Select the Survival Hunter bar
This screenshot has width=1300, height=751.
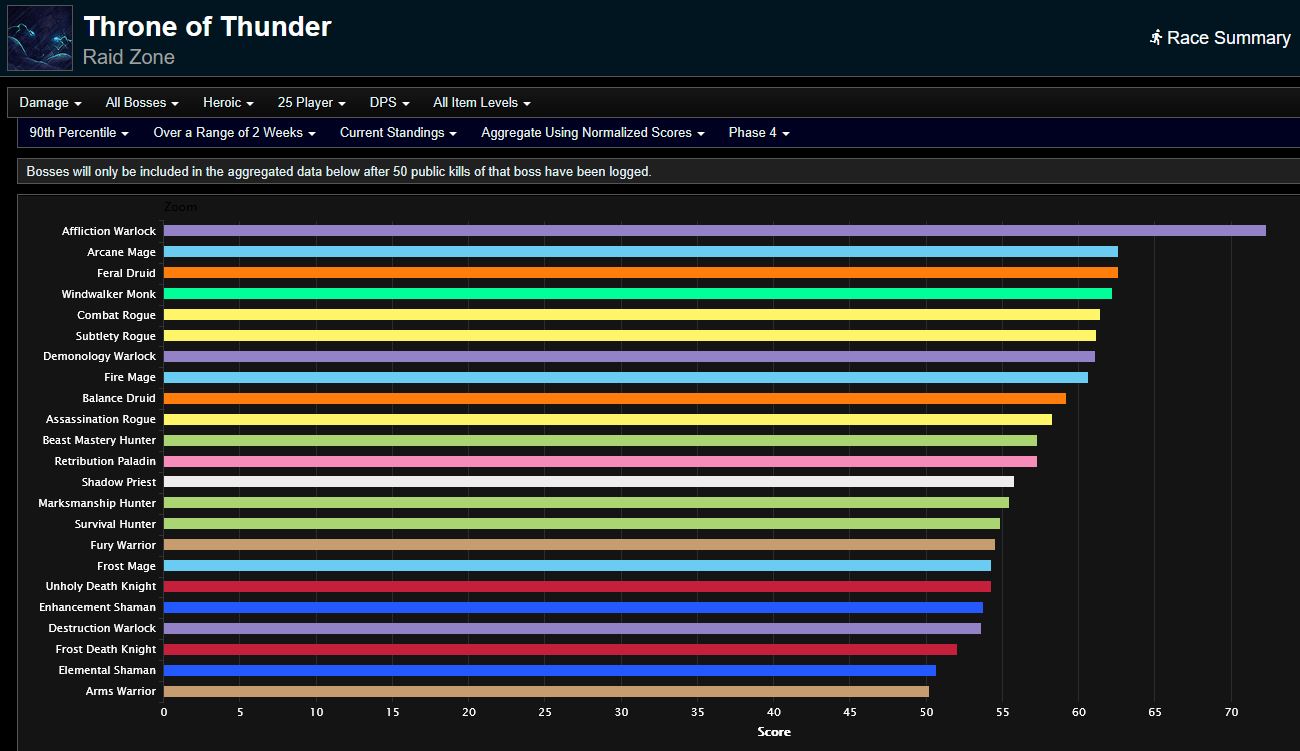point(581,524)
